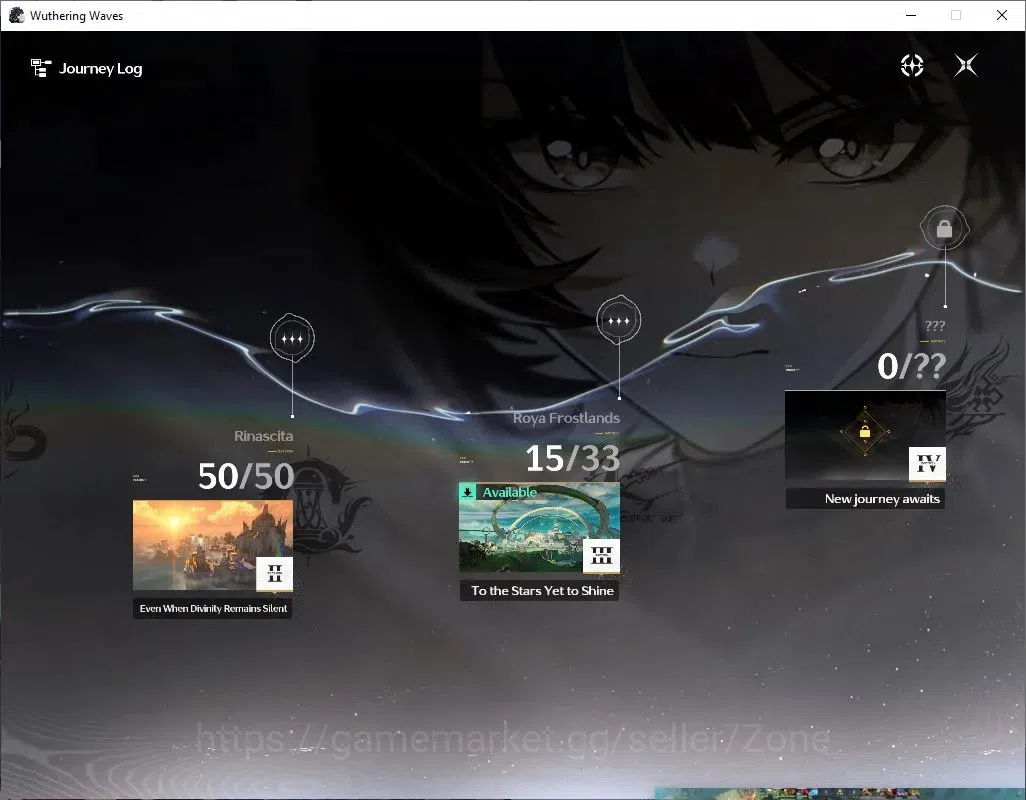Click the chapter IV numeral badge
The width and height of the screenshot is (1026, 800).
[927, 464]
